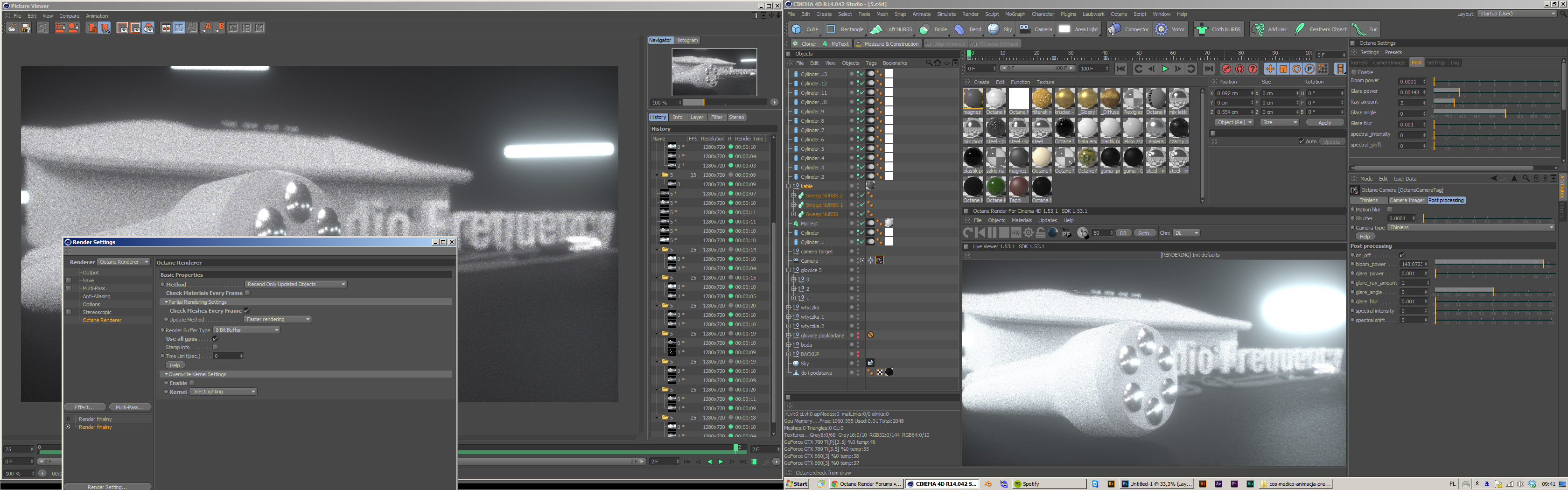1568x490 pixels.
Task: Toggle the Use all gpus checkbox
Action: click(215, 338)
